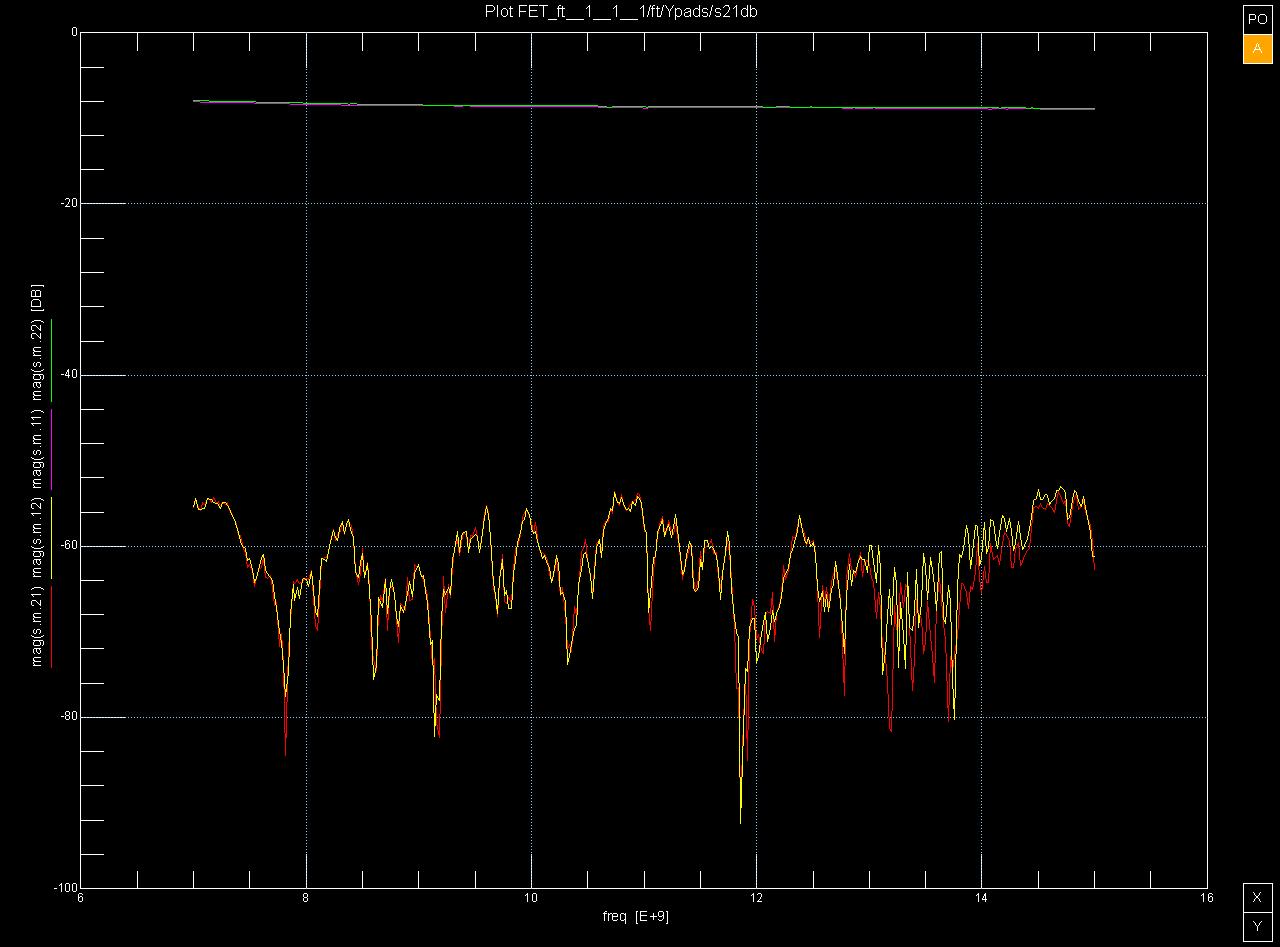Click the 14 x-axis tick label
The height and width of the screenshot is (947, 1280).
click(982, 897)
